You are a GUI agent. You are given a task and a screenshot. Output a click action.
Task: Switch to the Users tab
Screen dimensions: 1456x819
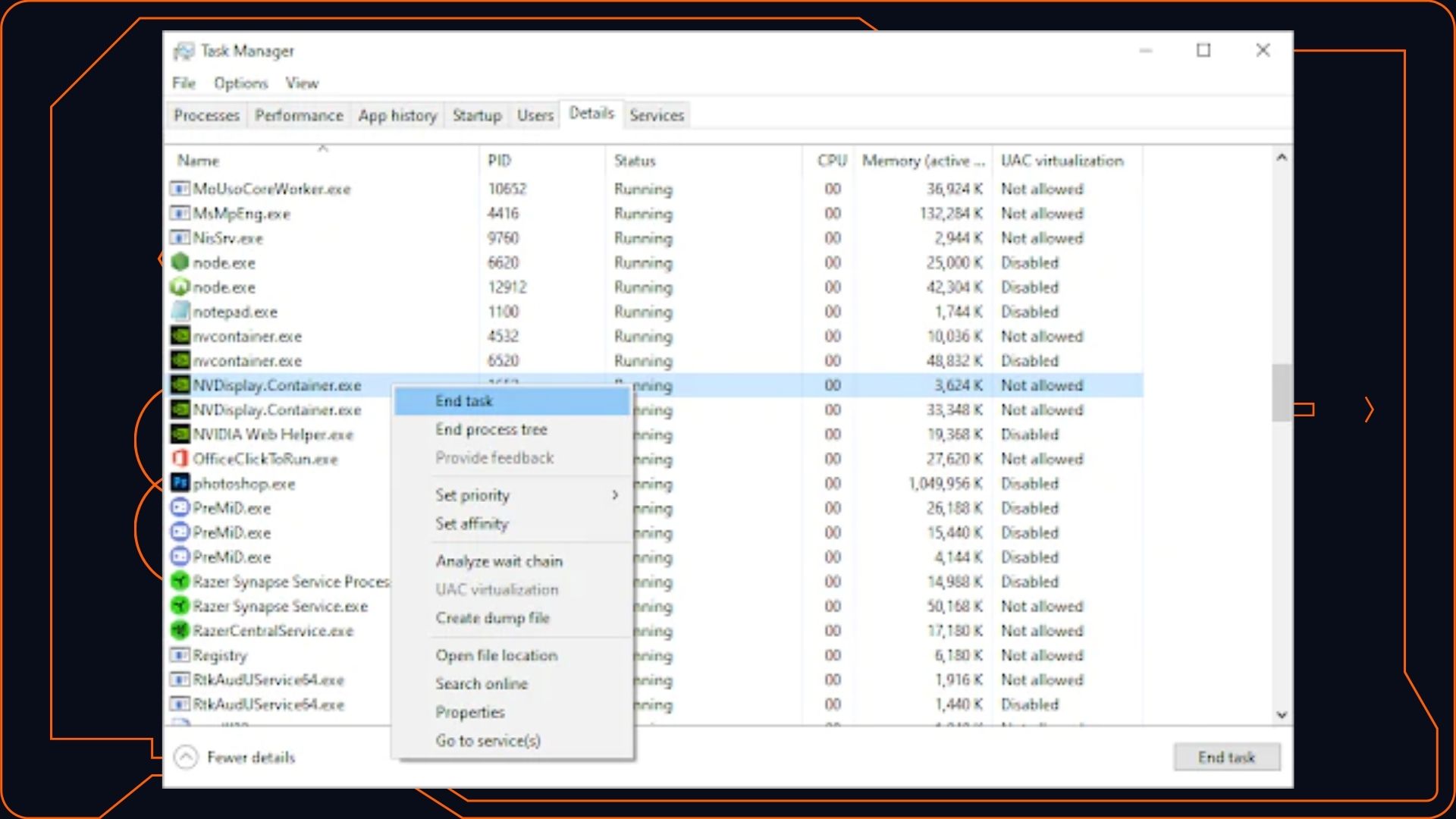click(x=535, y=115)
